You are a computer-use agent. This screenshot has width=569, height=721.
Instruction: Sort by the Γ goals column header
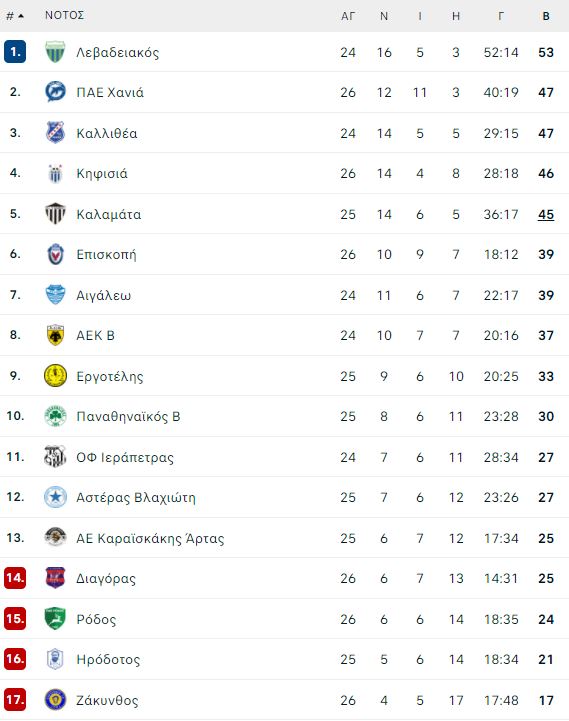(500, 16)
